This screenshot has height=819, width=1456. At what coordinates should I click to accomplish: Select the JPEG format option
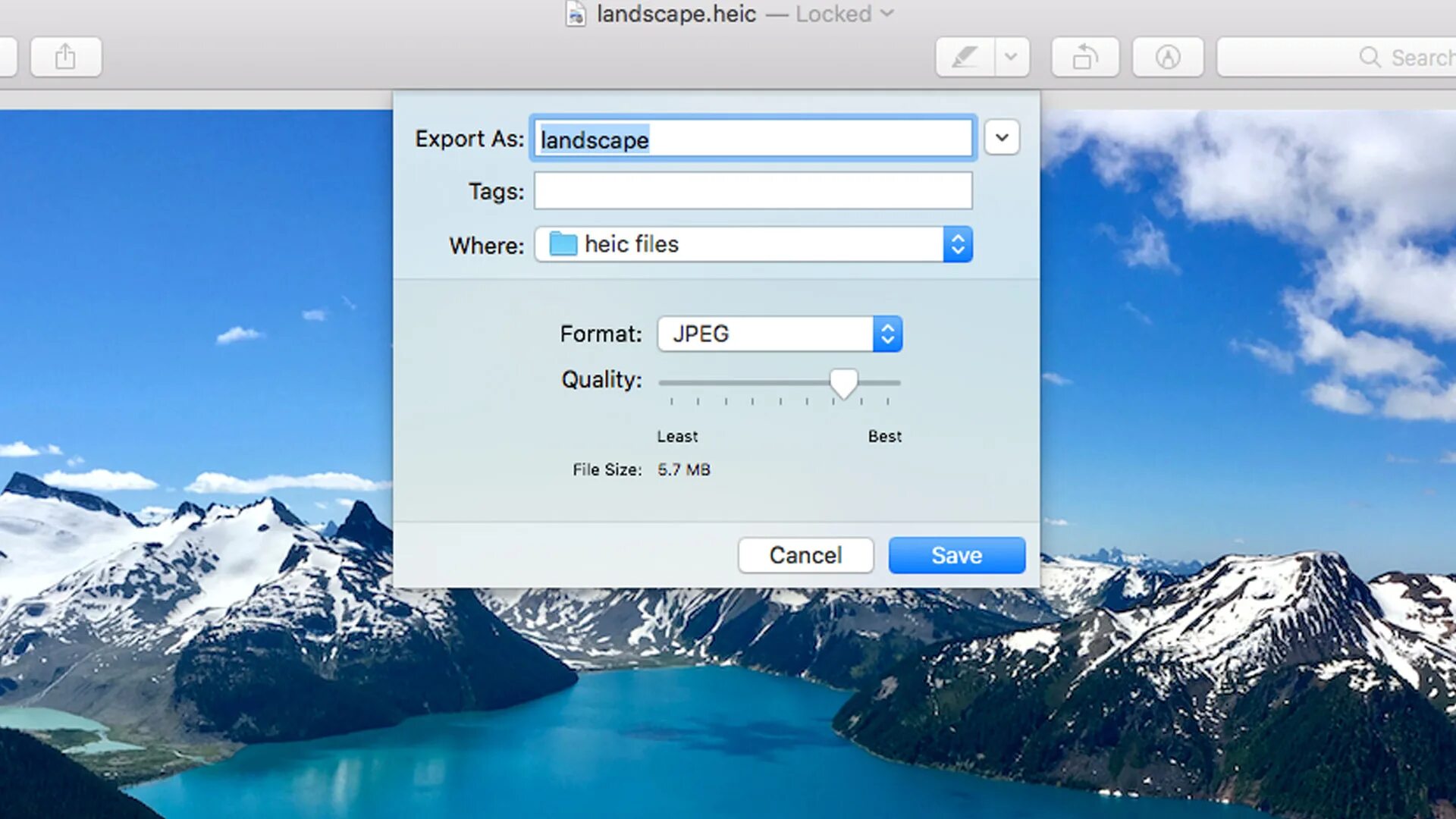click(779, 334)
